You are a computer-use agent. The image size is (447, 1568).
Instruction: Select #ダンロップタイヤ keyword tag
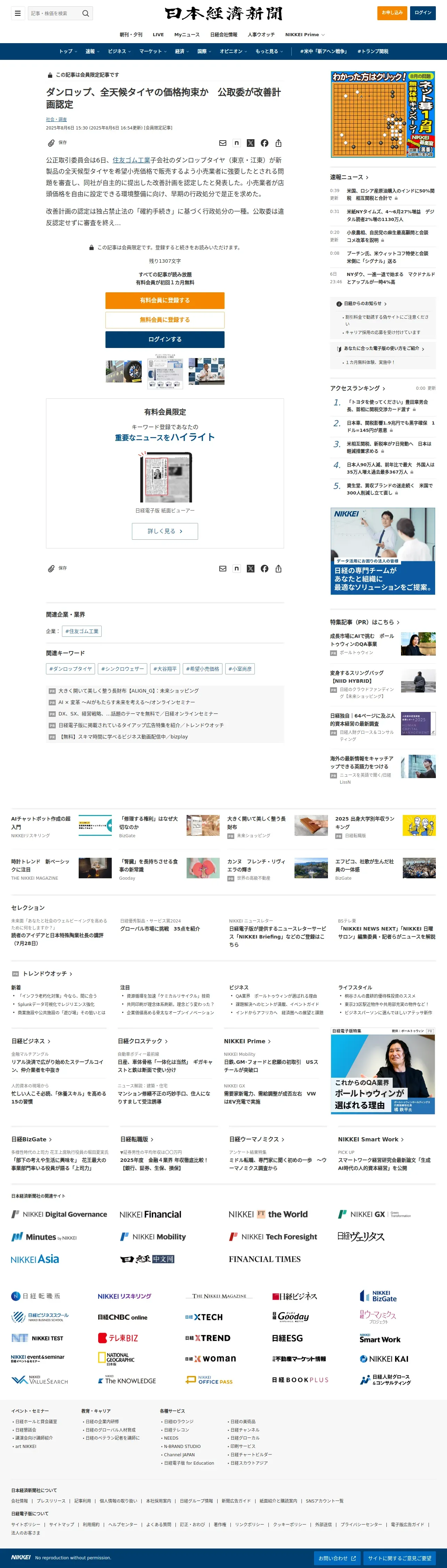[x=71, y=668]
